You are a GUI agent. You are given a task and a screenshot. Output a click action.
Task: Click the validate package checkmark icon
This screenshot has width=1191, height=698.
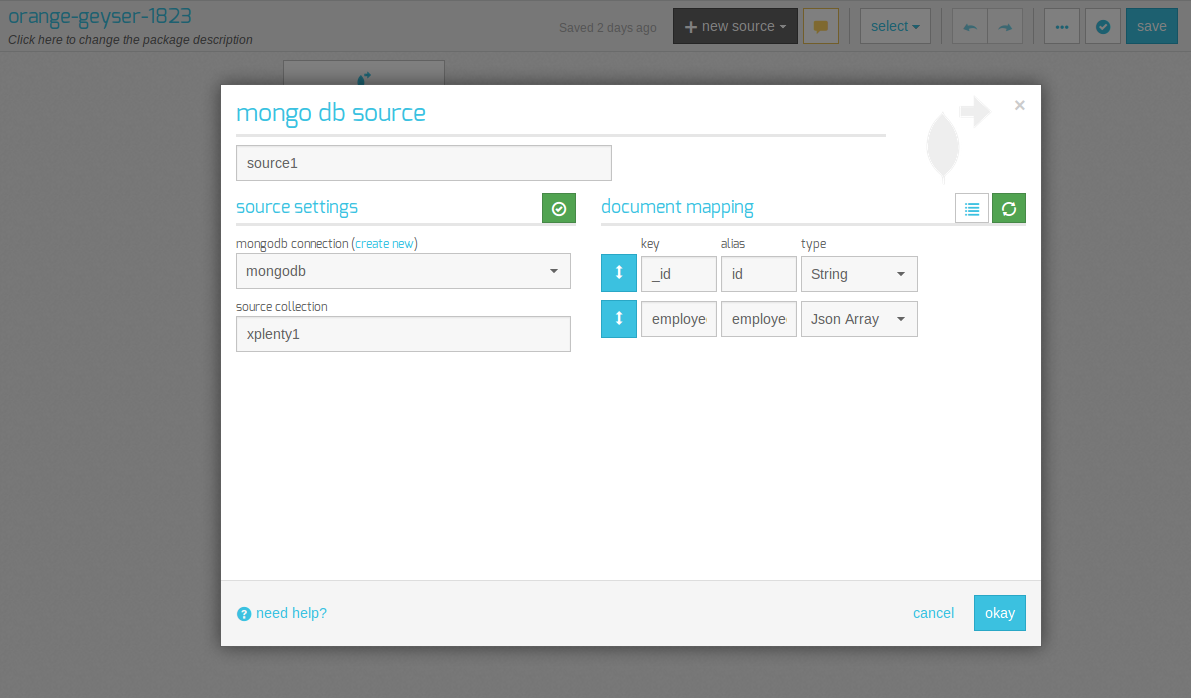tap(1102, 25)
